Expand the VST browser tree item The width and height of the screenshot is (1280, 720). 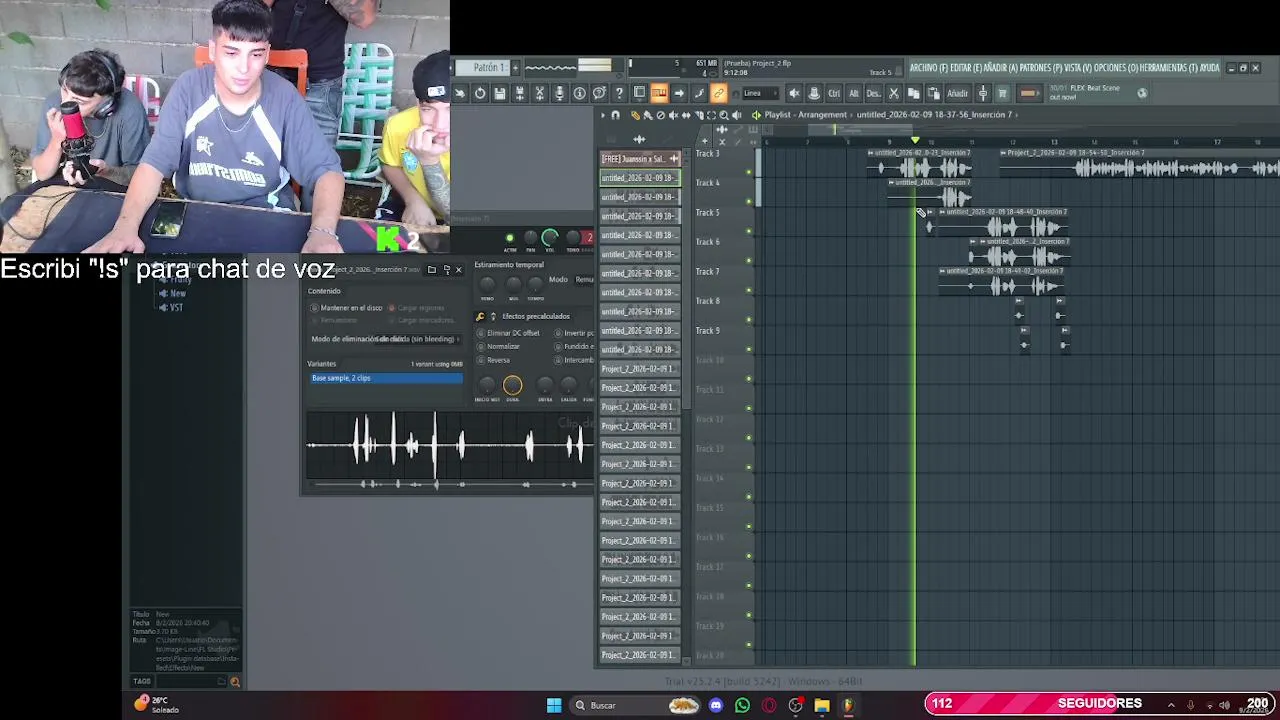(x=172, y=308)
